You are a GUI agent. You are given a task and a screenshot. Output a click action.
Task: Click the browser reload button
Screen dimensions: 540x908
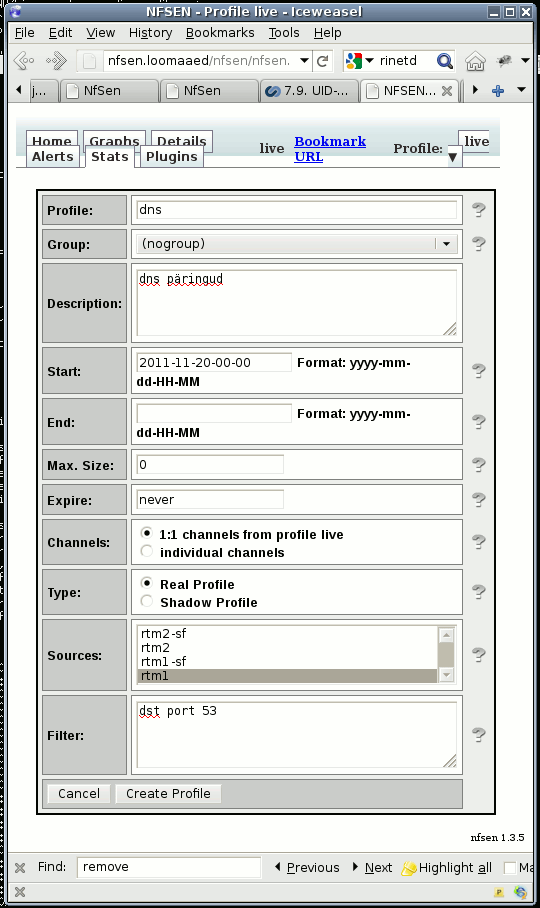[322, 60]
